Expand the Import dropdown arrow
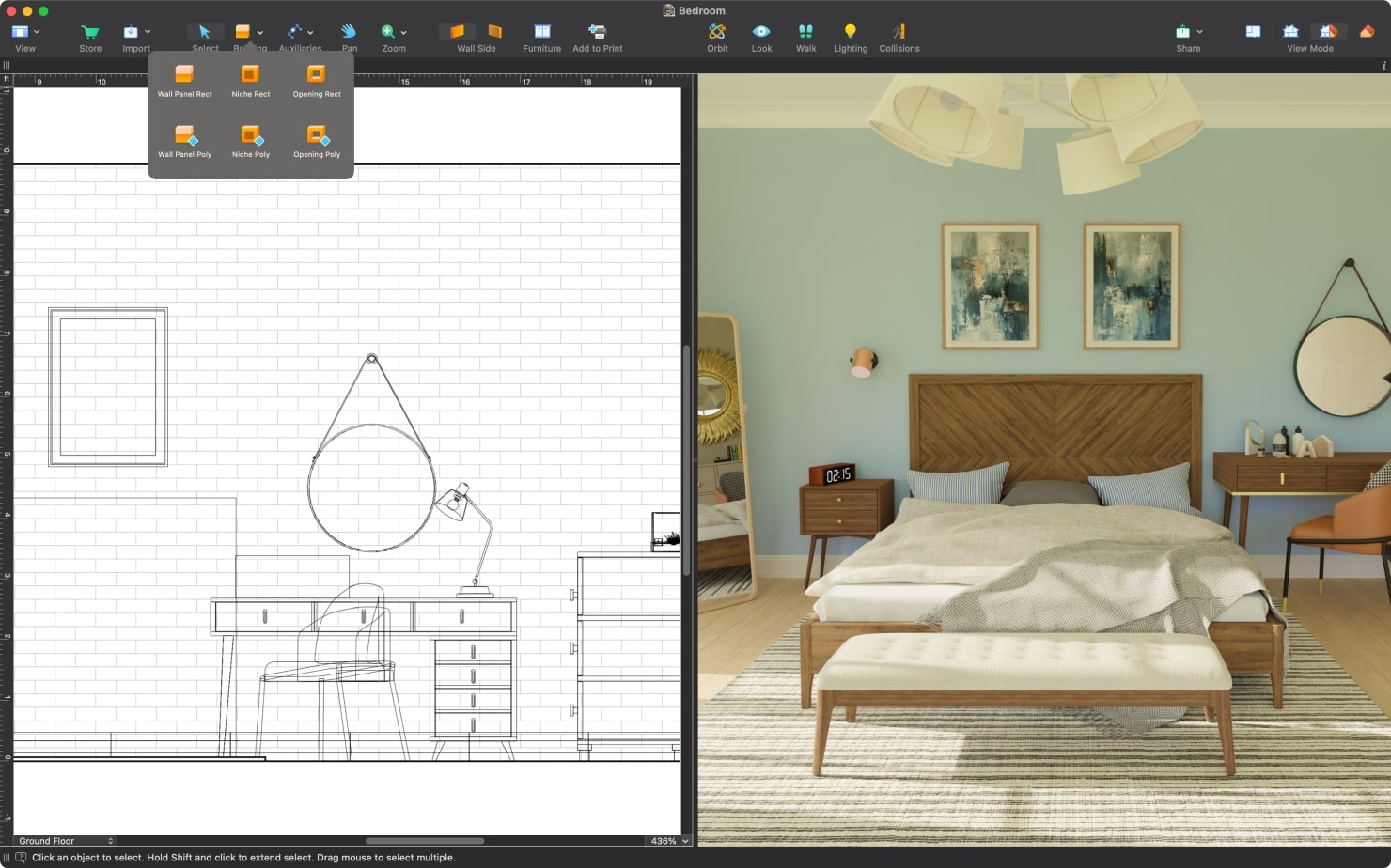This screenshot has height=868, width=1391. tap(148, 32)
